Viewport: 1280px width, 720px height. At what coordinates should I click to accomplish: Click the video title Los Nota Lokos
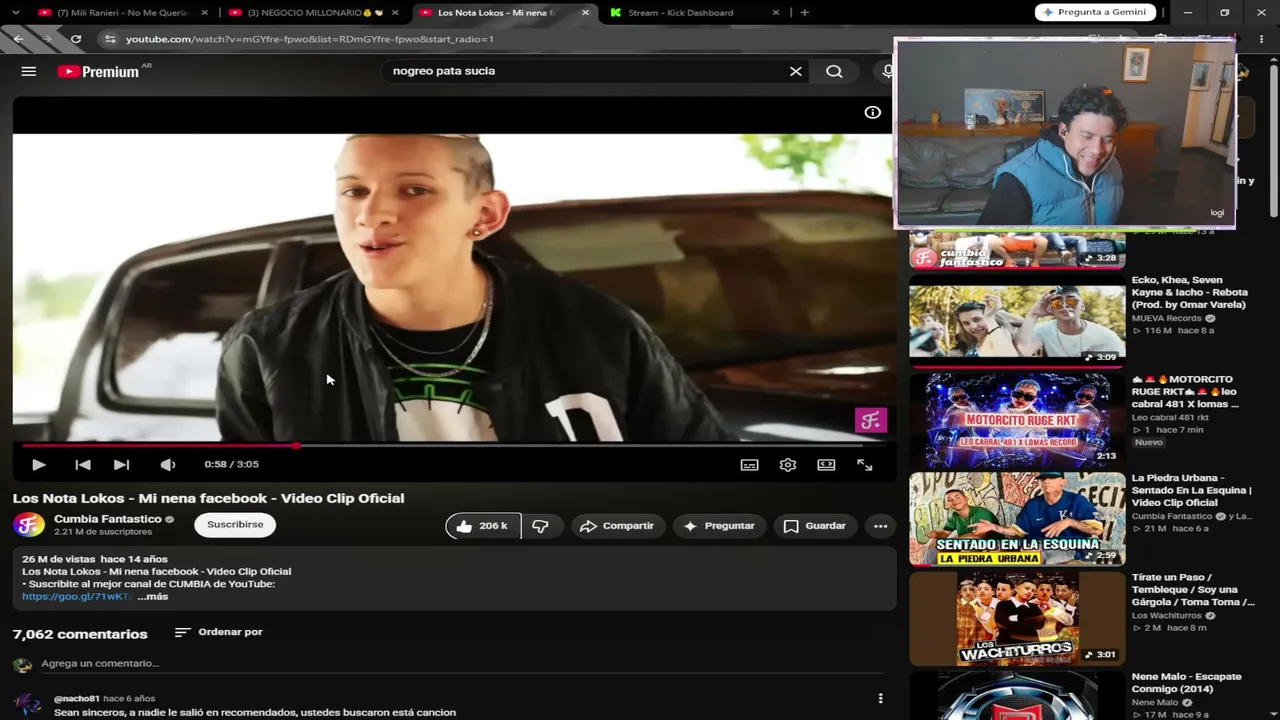click(209, 498)
